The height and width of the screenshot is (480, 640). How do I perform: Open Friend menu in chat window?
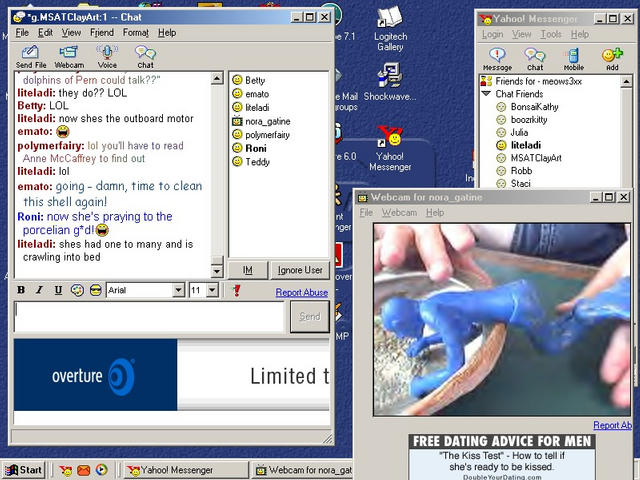pyautogui.click(x=102, y=33)
